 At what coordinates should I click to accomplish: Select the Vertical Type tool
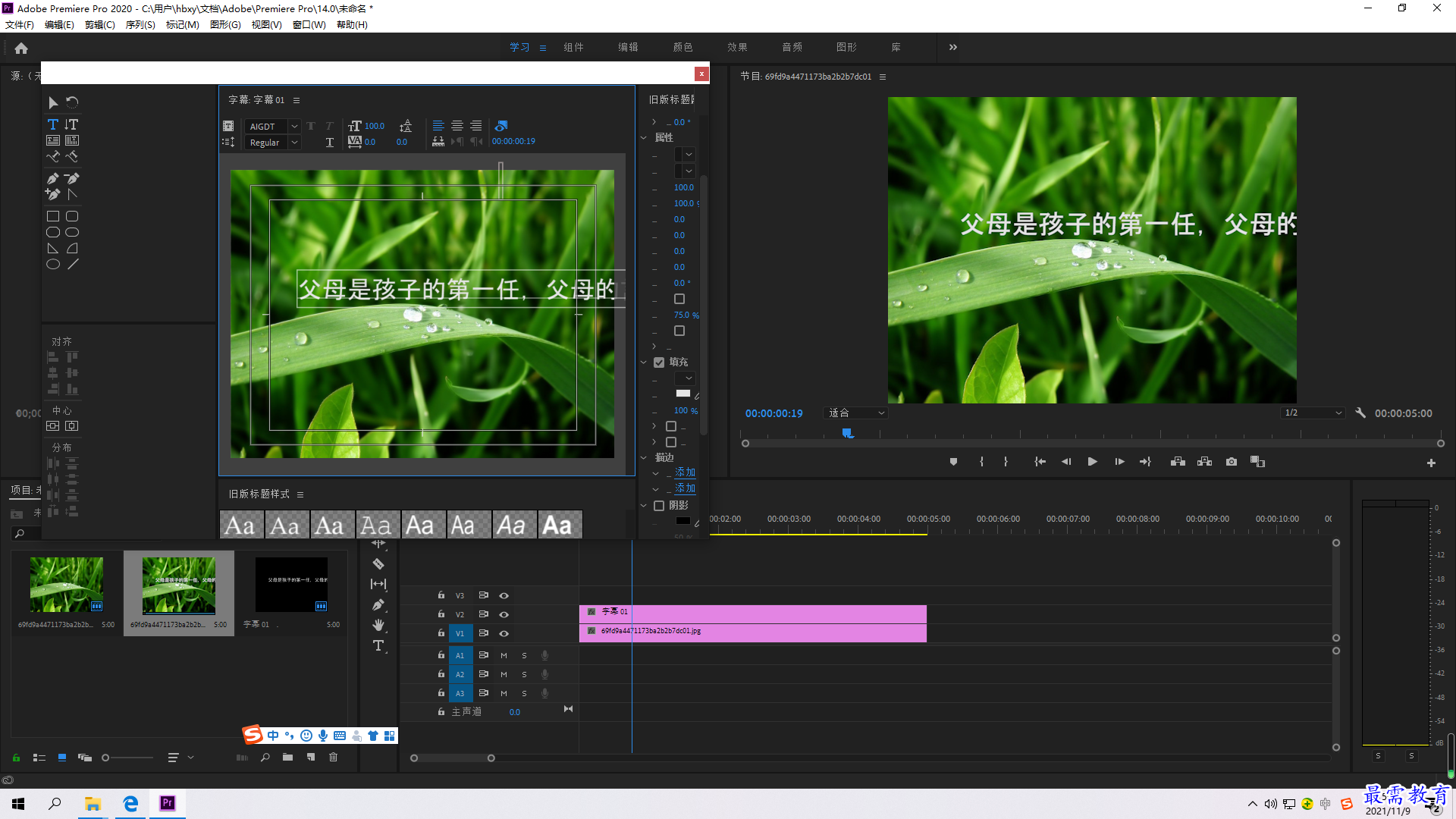[x=72, y=124]
